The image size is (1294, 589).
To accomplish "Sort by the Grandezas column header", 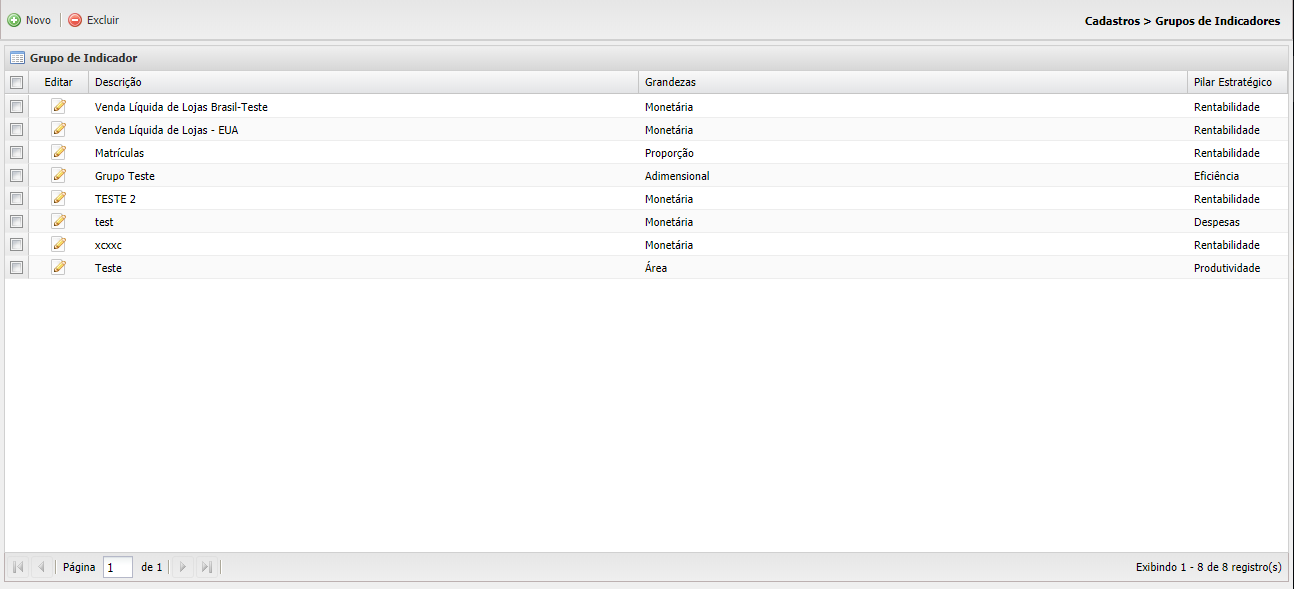I will [x=670, y=82].
